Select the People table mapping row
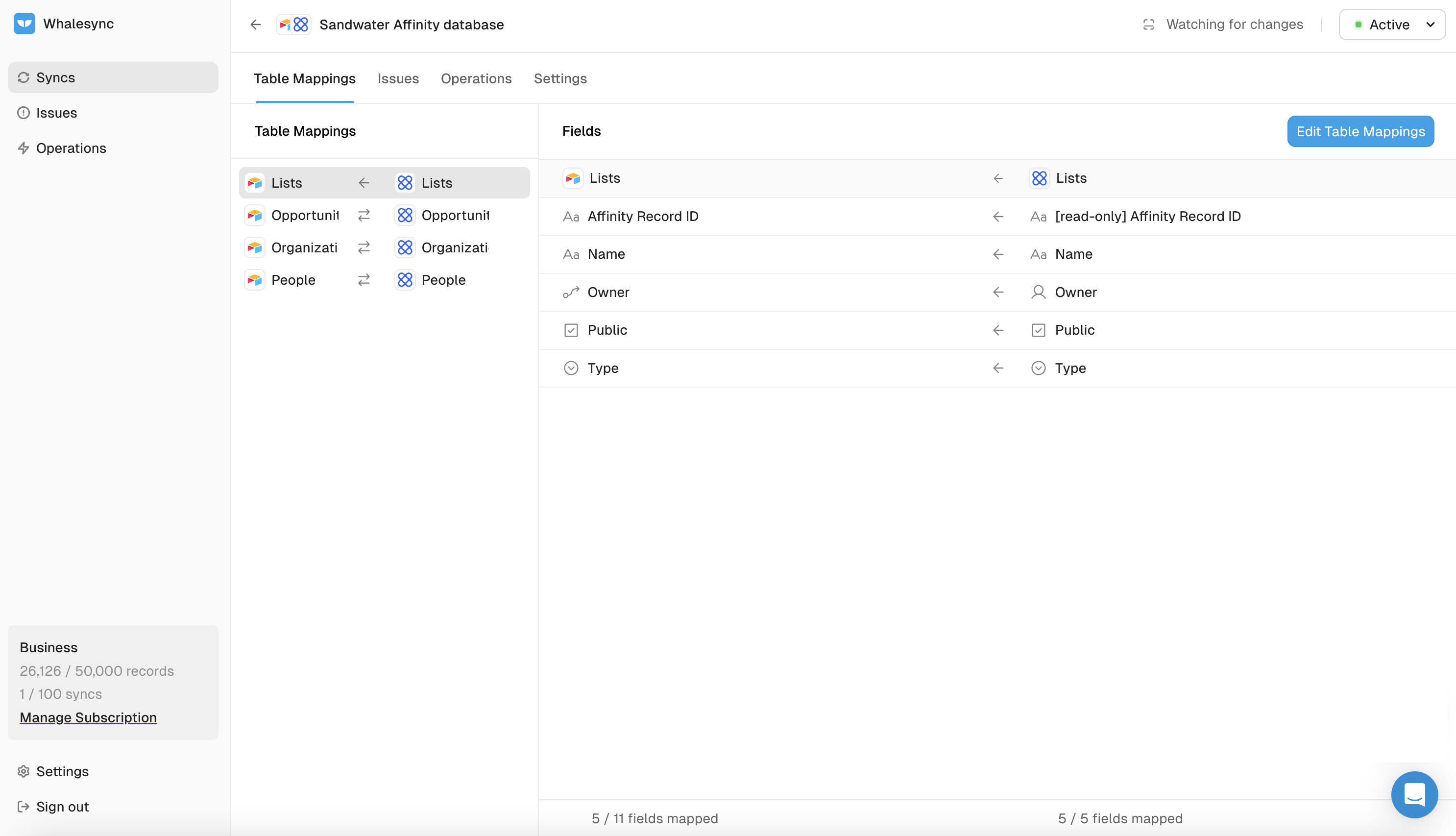 pos(385,280)
